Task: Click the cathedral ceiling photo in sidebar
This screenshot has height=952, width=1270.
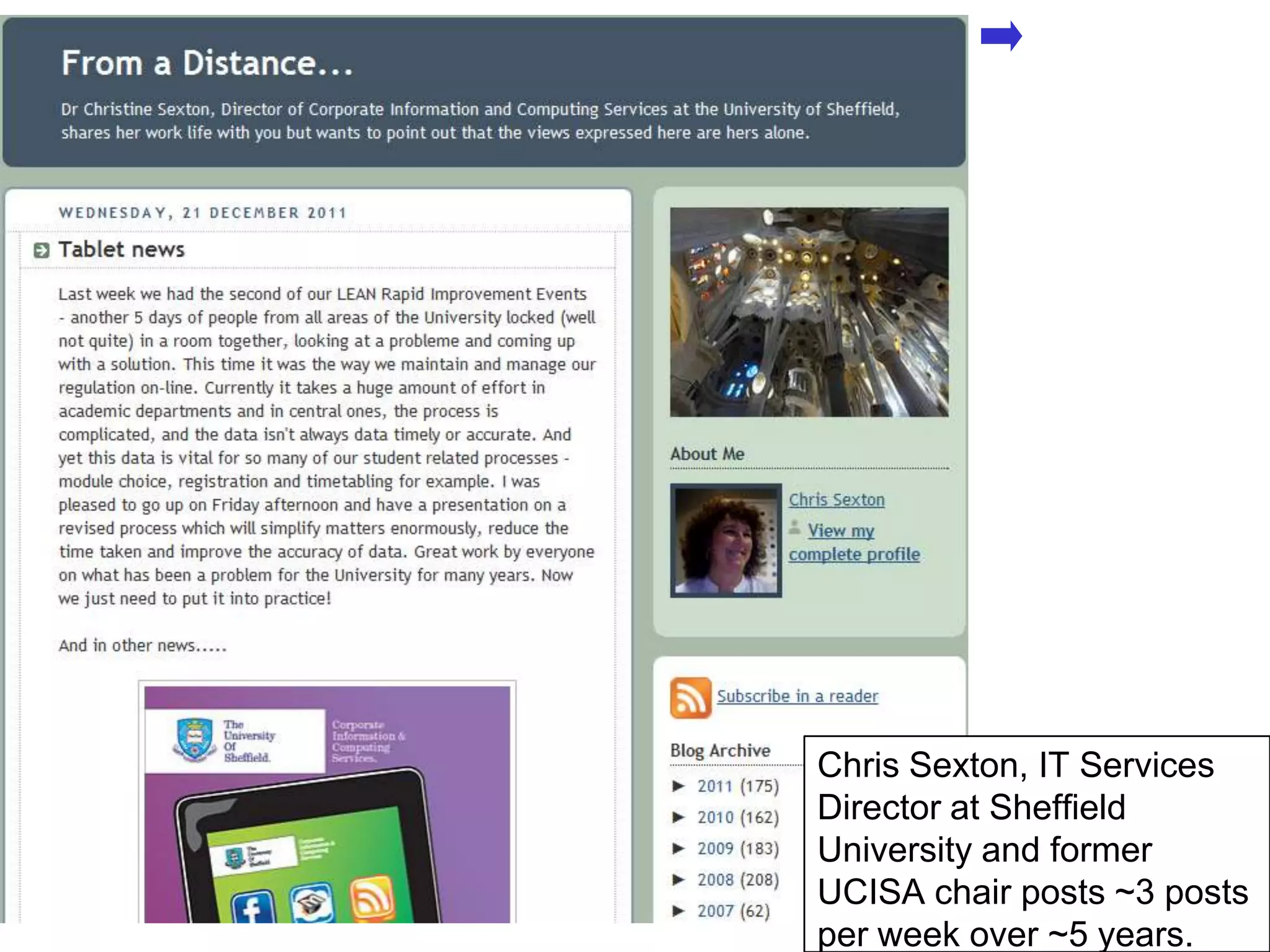Action: click(809, 312)
